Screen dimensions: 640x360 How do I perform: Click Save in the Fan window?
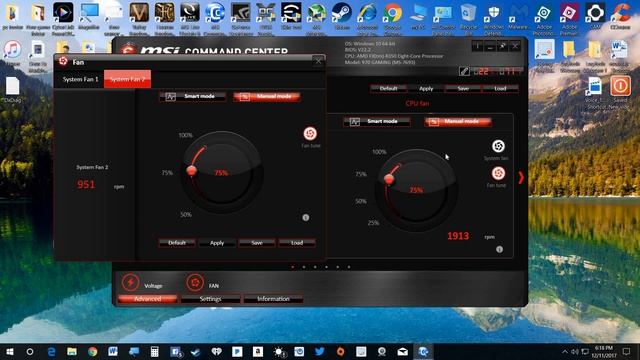pos(257,243)
